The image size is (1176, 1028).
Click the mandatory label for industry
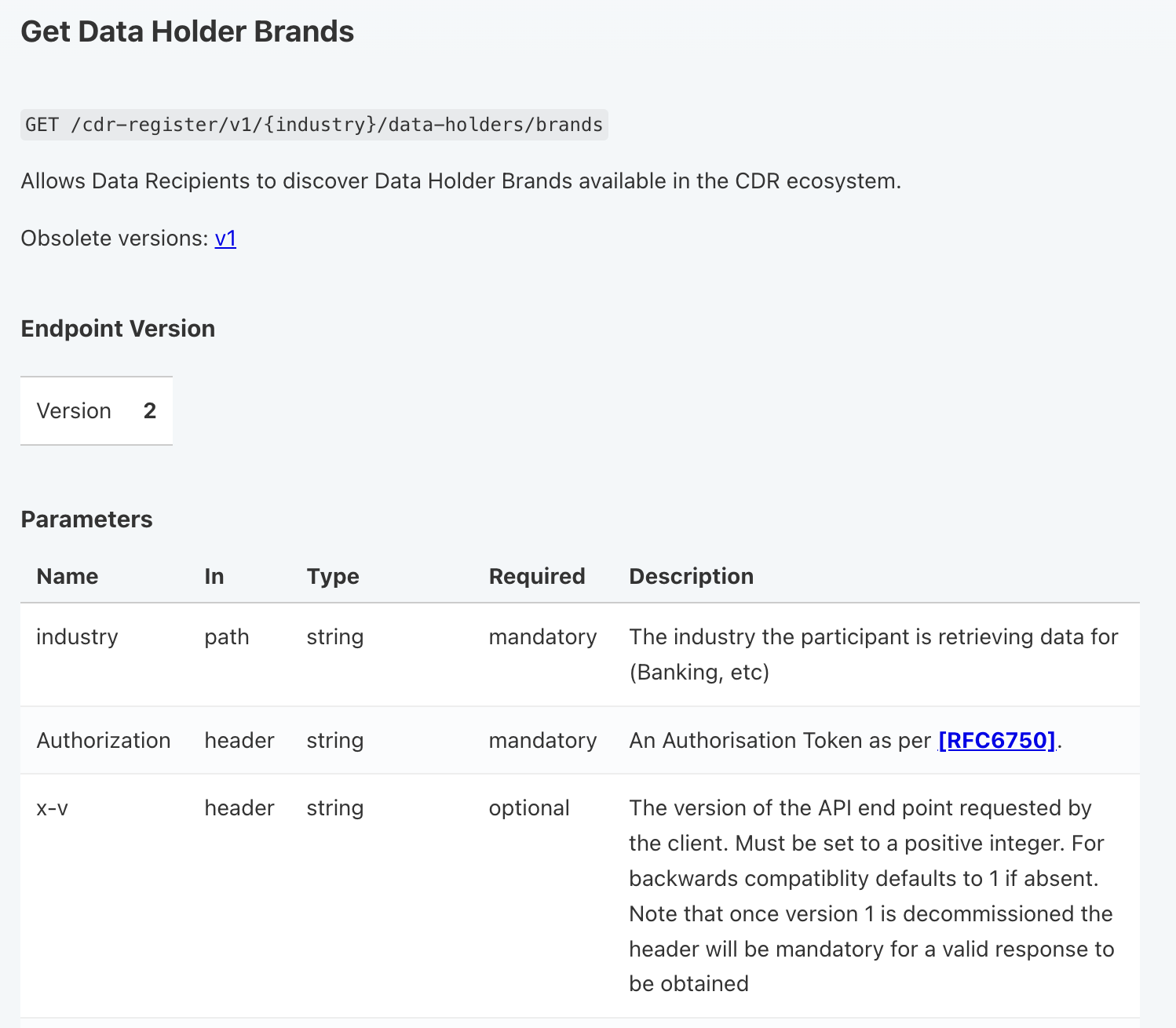pyautogui.click(x=542, y=636)
